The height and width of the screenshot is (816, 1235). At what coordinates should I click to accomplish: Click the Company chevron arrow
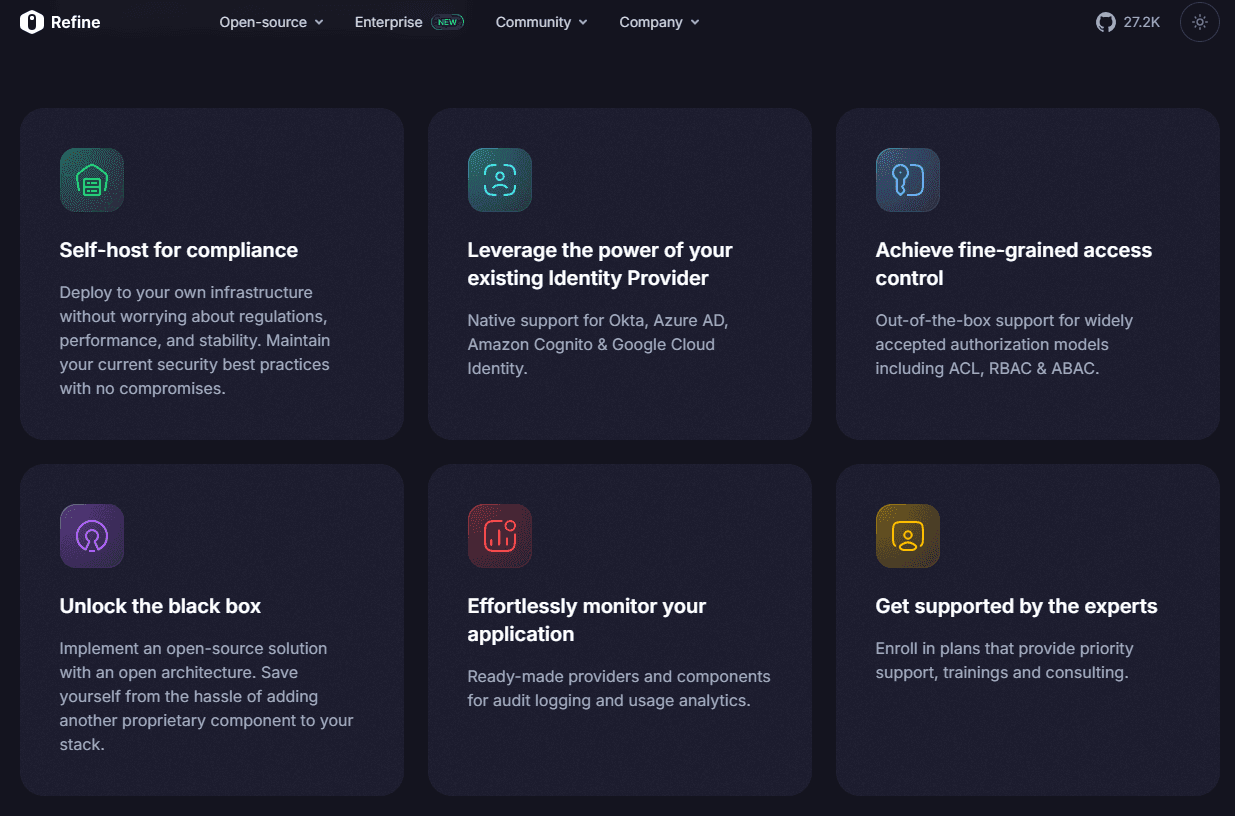tap(695, 22)
